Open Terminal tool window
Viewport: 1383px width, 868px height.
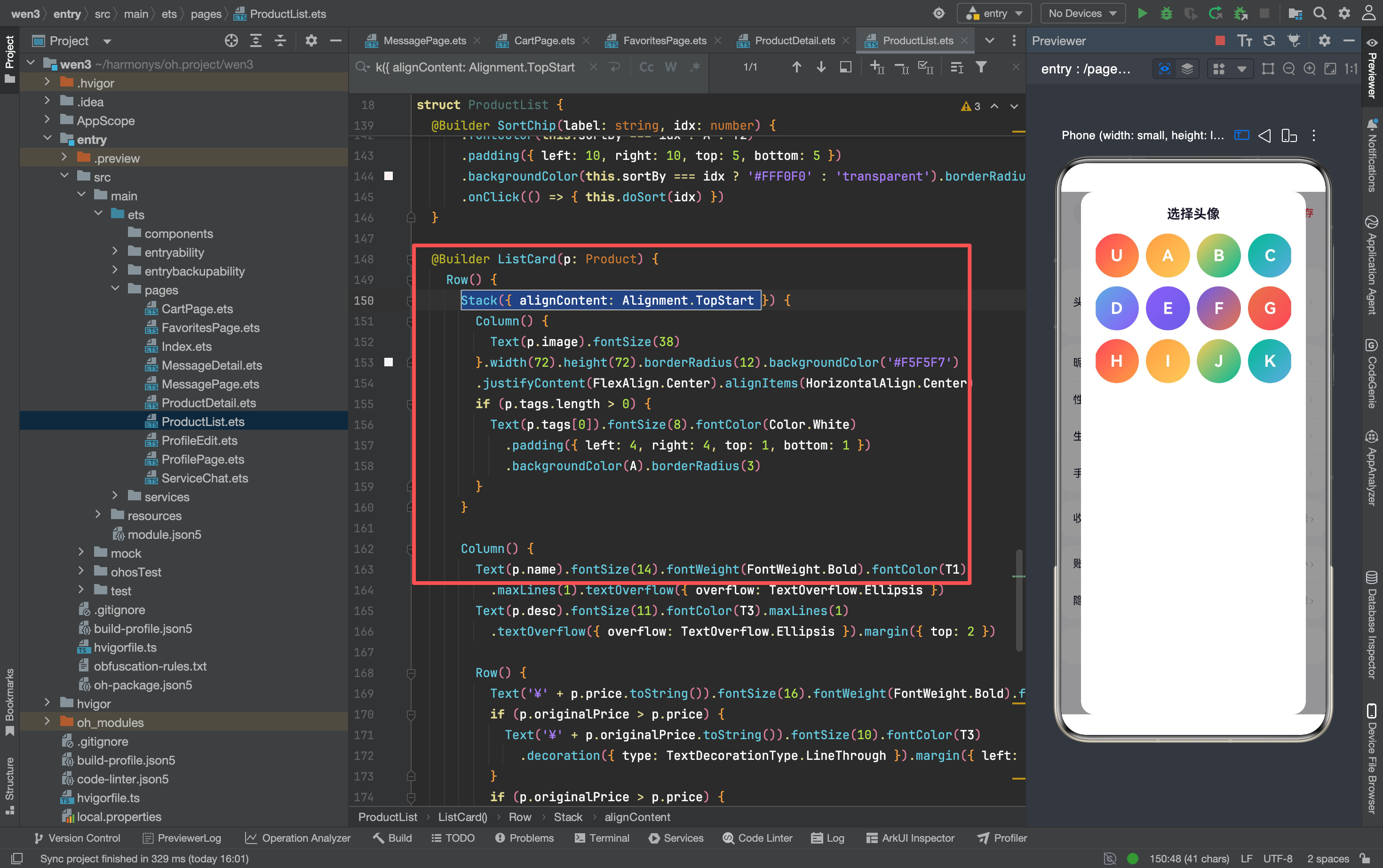(602, 837)
